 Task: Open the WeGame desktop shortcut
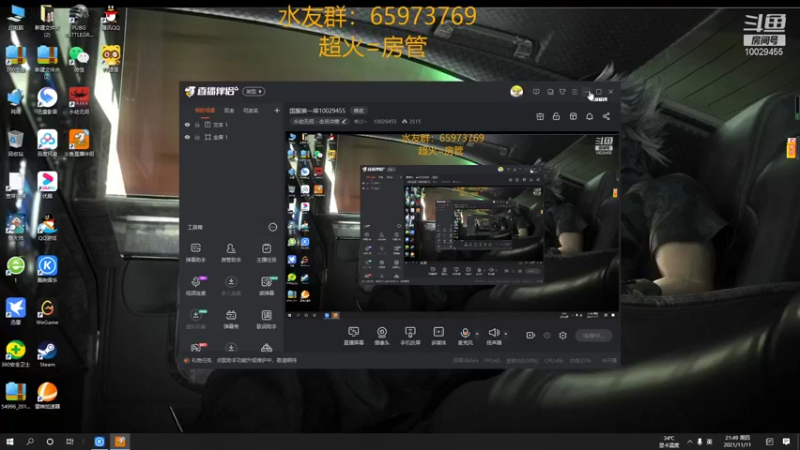click(x=47, y=312)
